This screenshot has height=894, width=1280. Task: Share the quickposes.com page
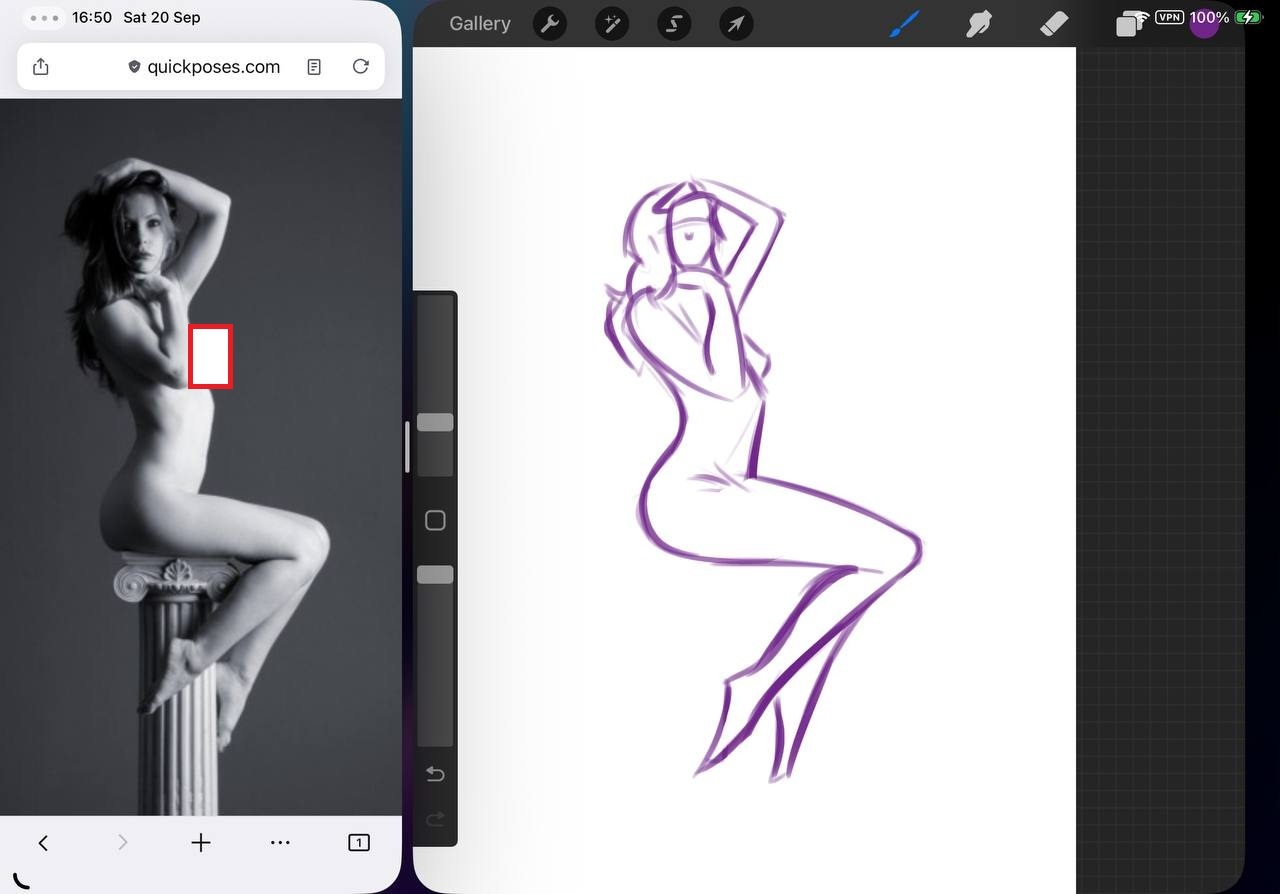[41, 67]
